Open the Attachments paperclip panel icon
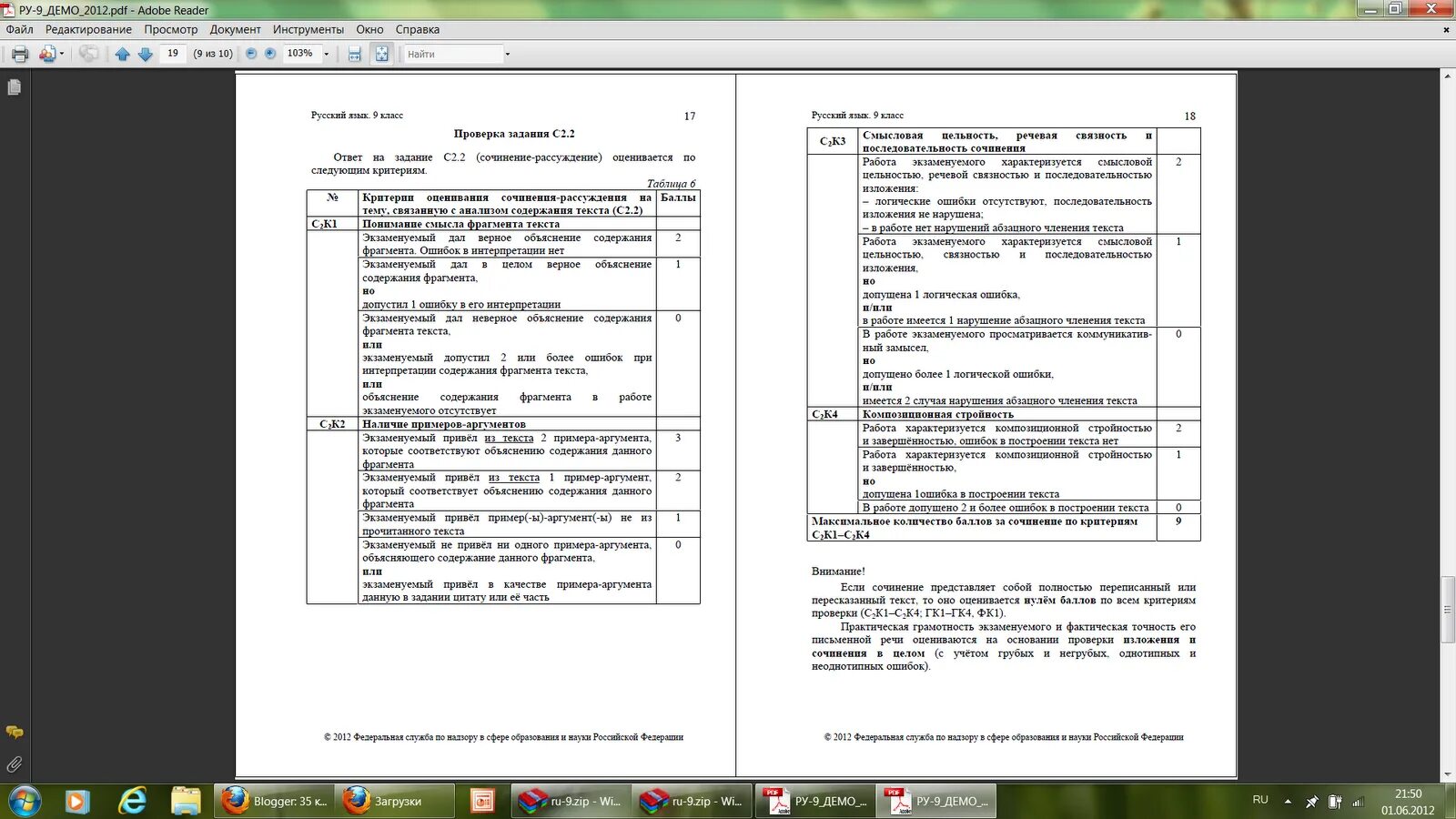 point(14,764)
